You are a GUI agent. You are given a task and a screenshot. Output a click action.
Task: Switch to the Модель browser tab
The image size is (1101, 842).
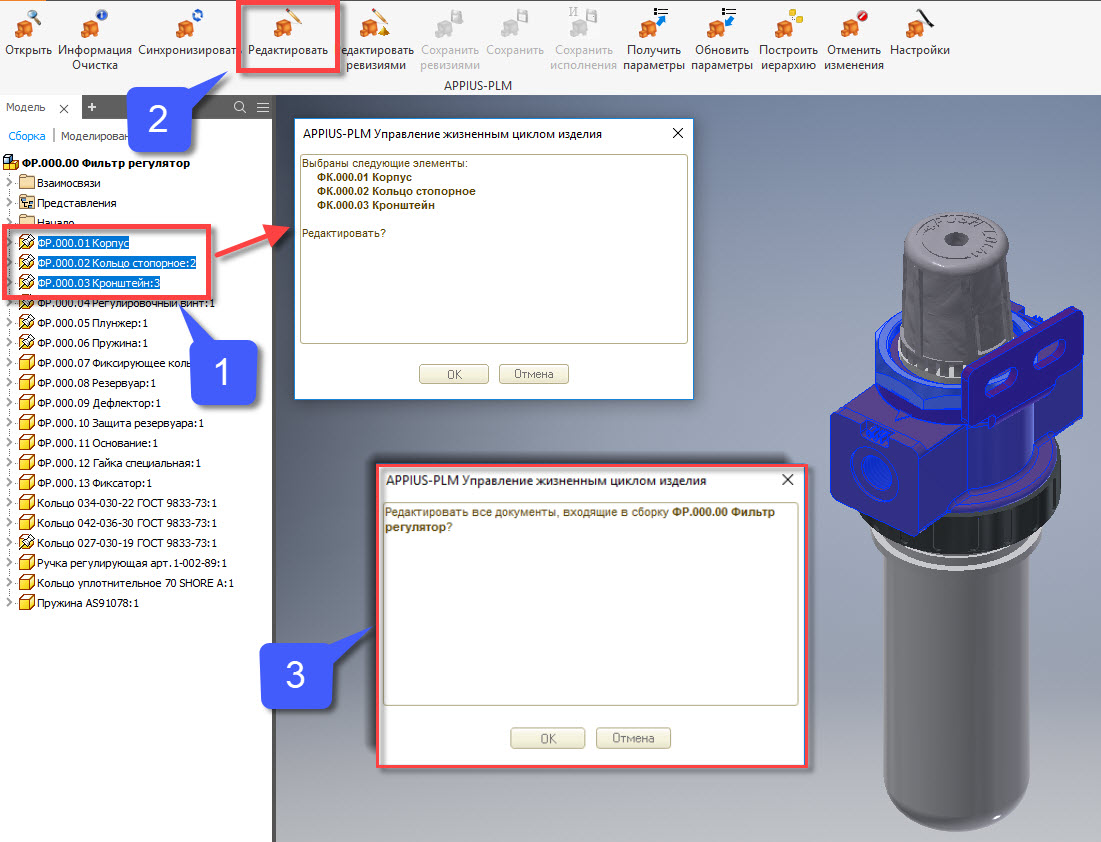point(26,107)
